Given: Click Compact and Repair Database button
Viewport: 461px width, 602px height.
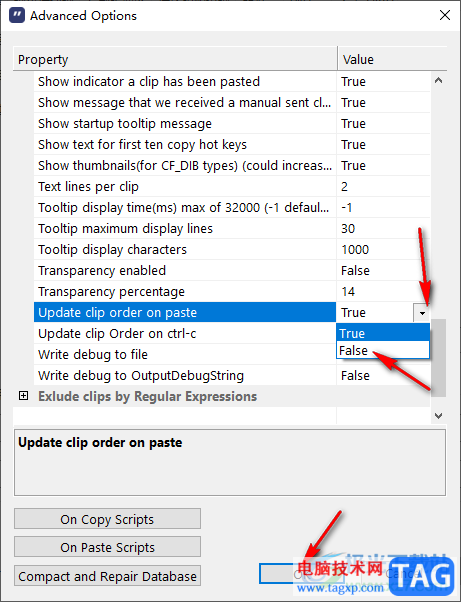Looking at the screenshot, I should (107, 576).
